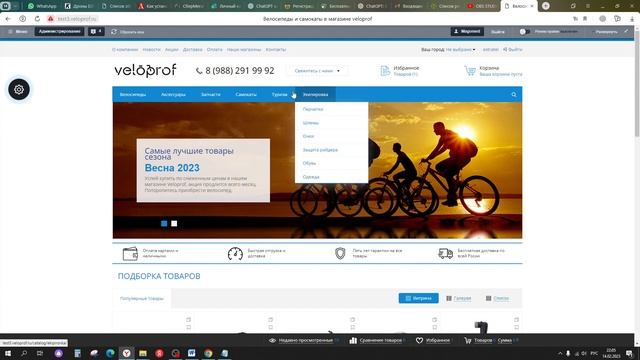This screenshot has width=640, height=360.
Task: Click the site security warning icon
Action: [x=51, y=19]
